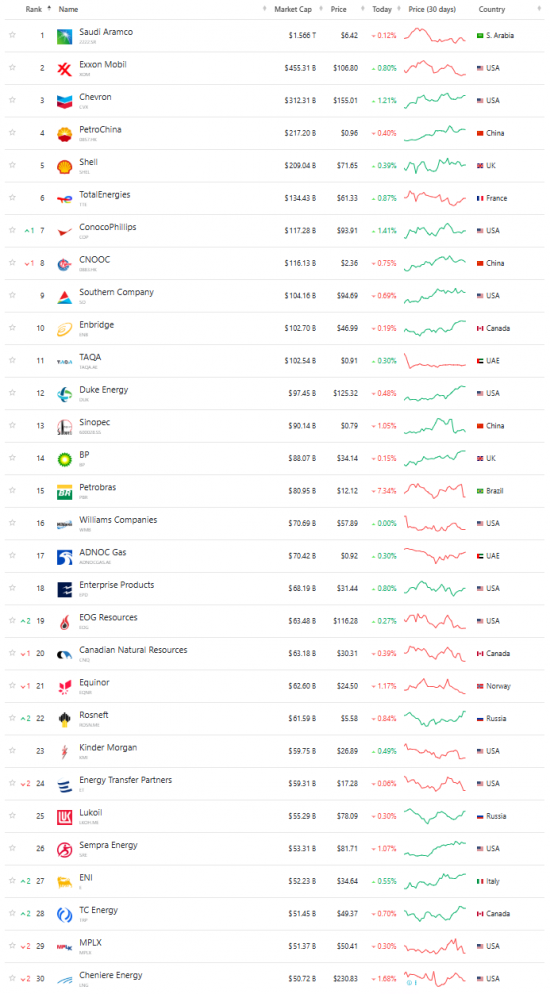Toggle favorite star for Cheniere Energy
The height and width of the screenshot is (994, 550).
(12, 978)
